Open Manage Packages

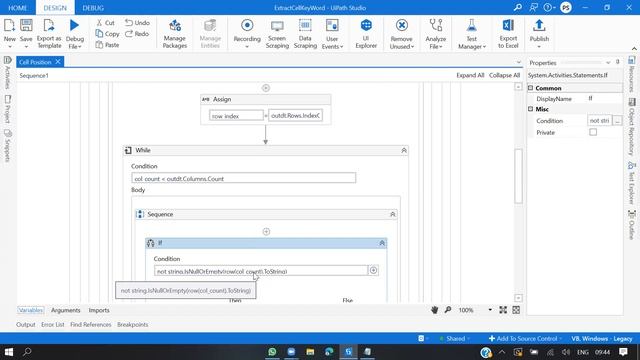point(175,33)
